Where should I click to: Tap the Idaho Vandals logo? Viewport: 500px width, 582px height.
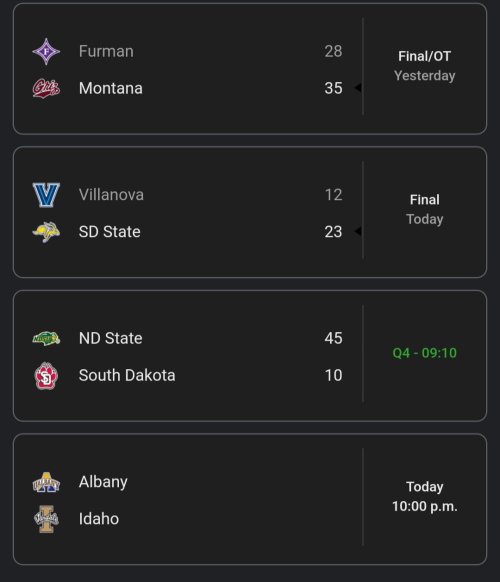point(46,519)
